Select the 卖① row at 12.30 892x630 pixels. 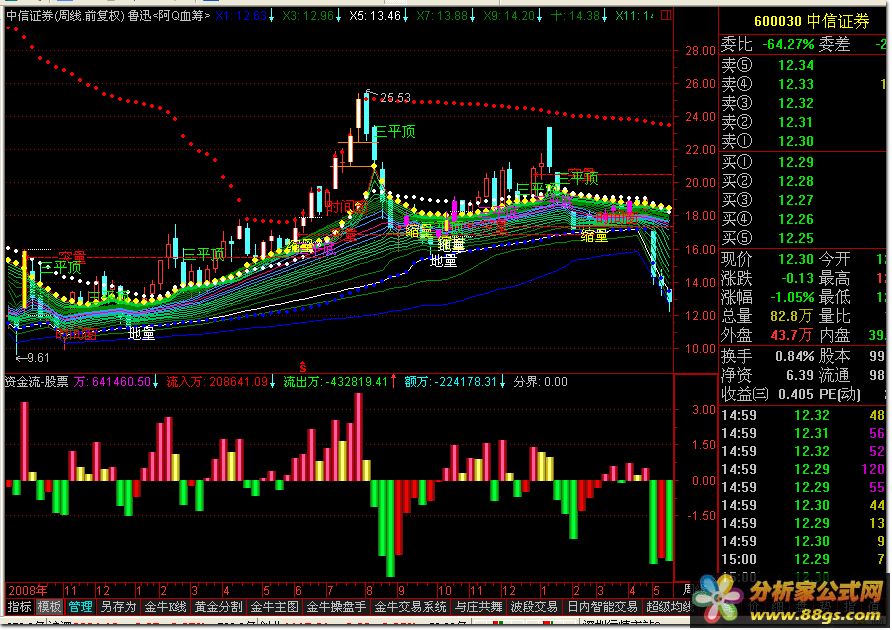pos(803,141)
